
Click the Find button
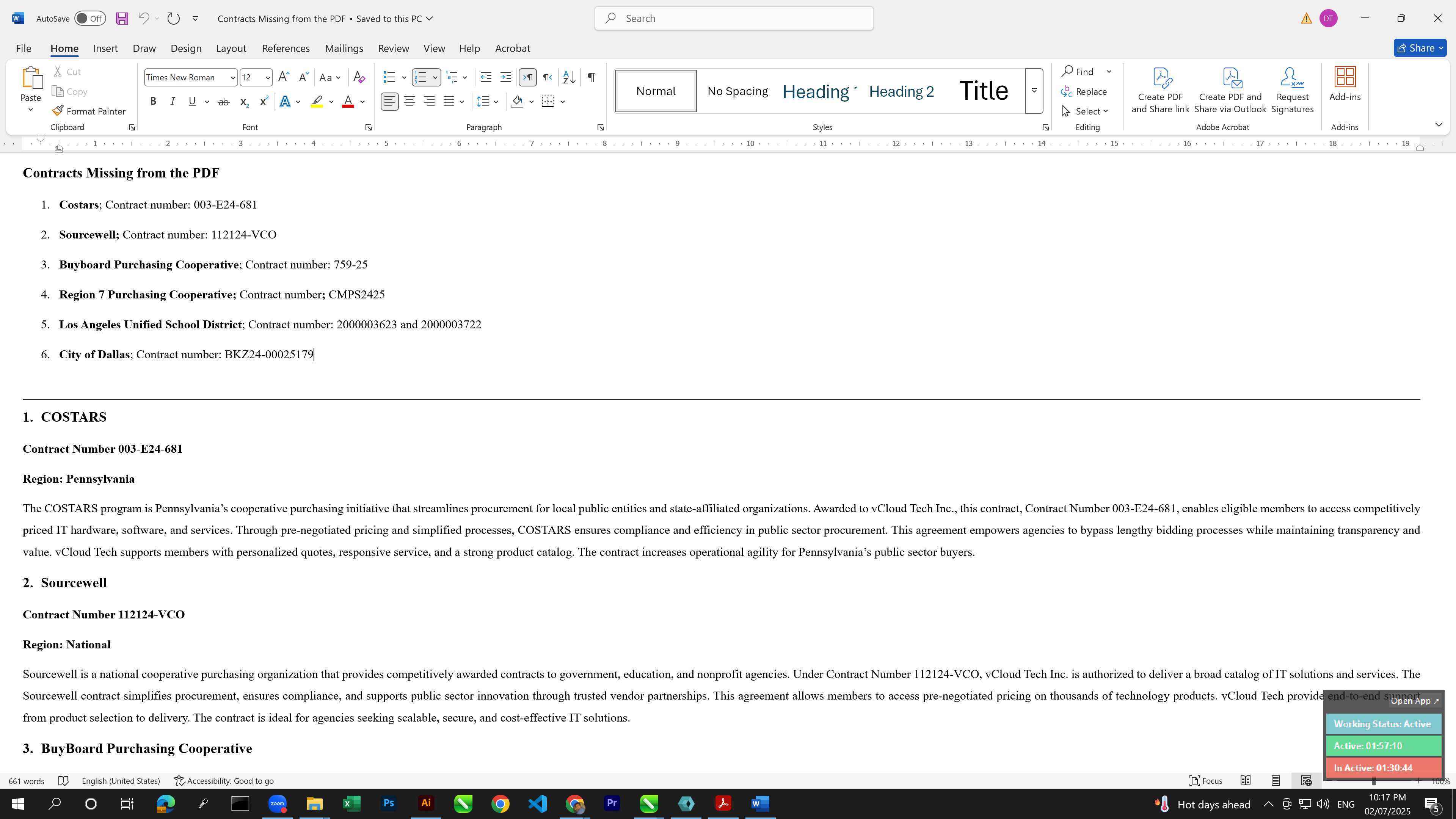1078,72
